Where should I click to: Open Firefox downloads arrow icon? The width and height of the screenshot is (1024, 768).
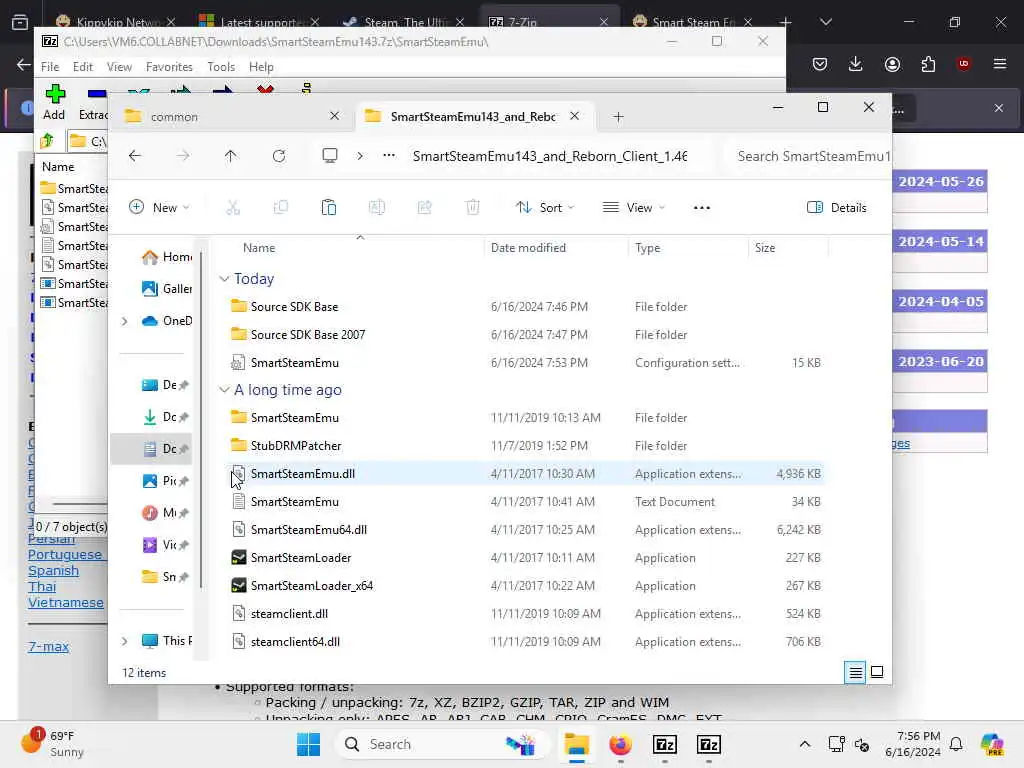pyautogui.click(x=856, y=64)
